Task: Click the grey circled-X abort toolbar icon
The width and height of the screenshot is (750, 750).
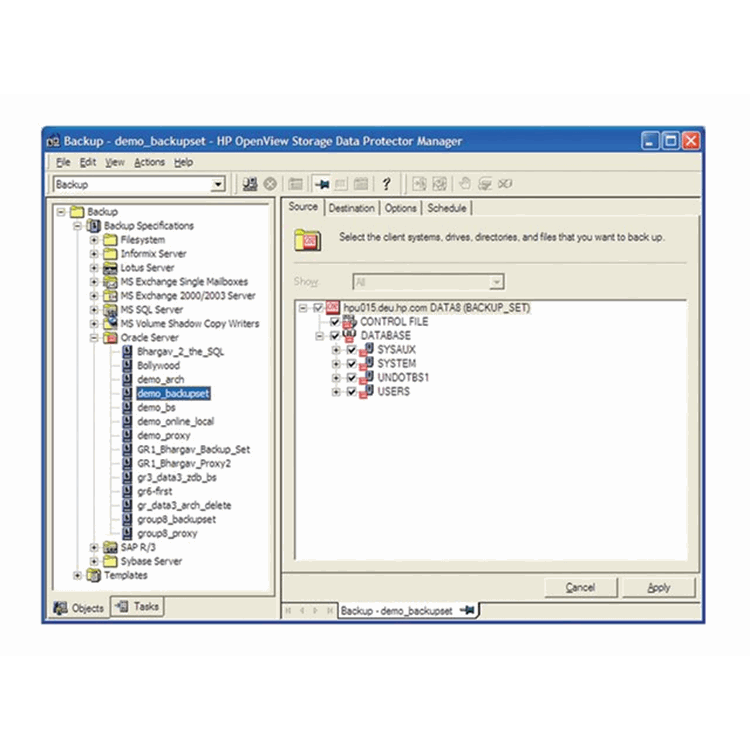Action: [270, 184]
